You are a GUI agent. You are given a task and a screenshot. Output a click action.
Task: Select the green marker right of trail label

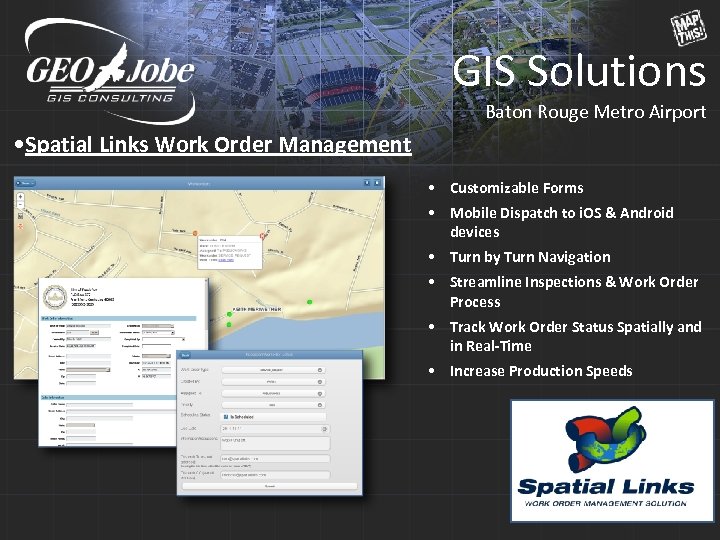click(309, 302)
